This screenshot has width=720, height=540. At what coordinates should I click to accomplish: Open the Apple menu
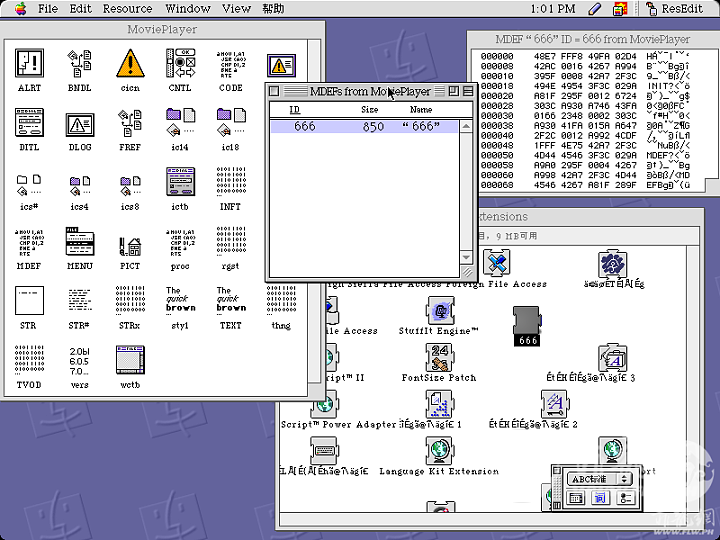[x=20, y=9]
